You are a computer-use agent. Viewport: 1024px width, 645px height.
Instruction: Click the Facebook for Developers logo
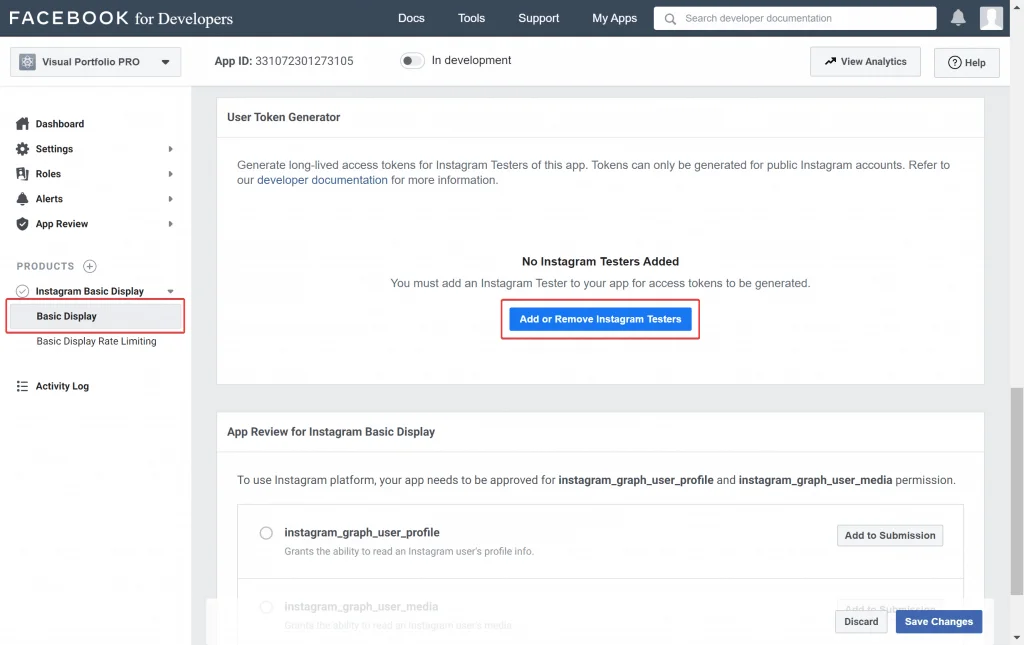121,18
